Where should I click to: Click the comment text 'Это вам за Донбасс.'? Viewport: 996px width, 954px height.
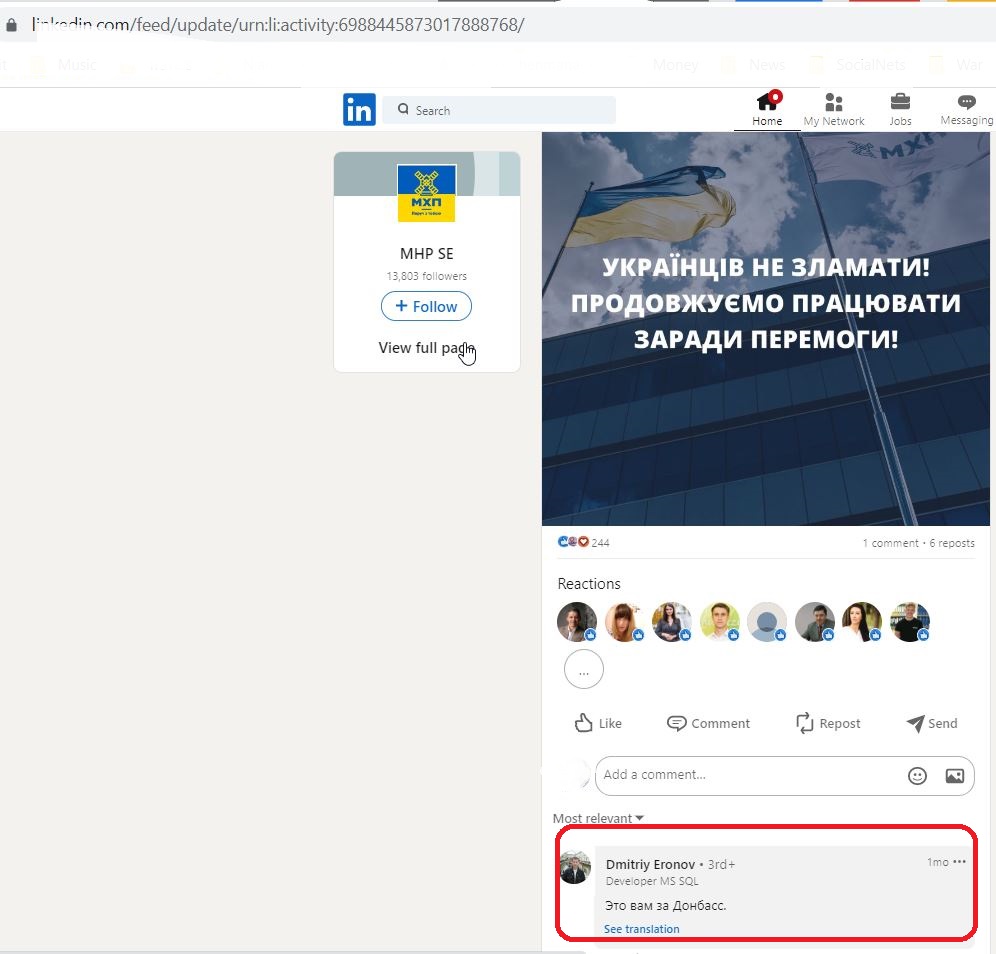665,905
